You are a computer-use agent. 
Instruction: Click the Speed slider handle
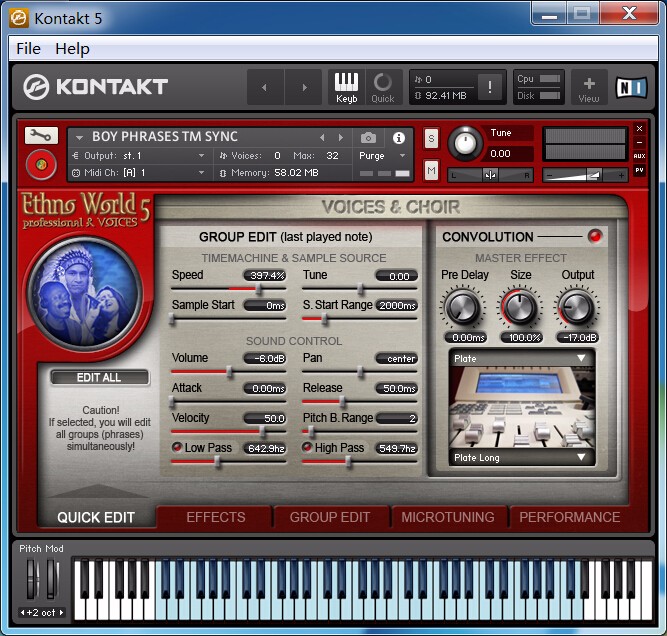(x=258, y=289)
